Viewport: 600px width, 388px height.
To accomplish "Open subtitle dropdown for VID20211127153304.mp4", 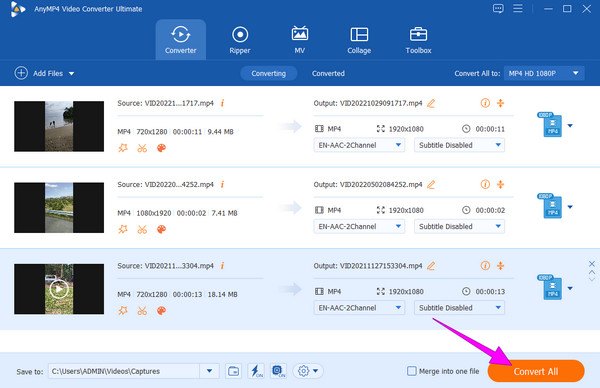I will [459, 308].
